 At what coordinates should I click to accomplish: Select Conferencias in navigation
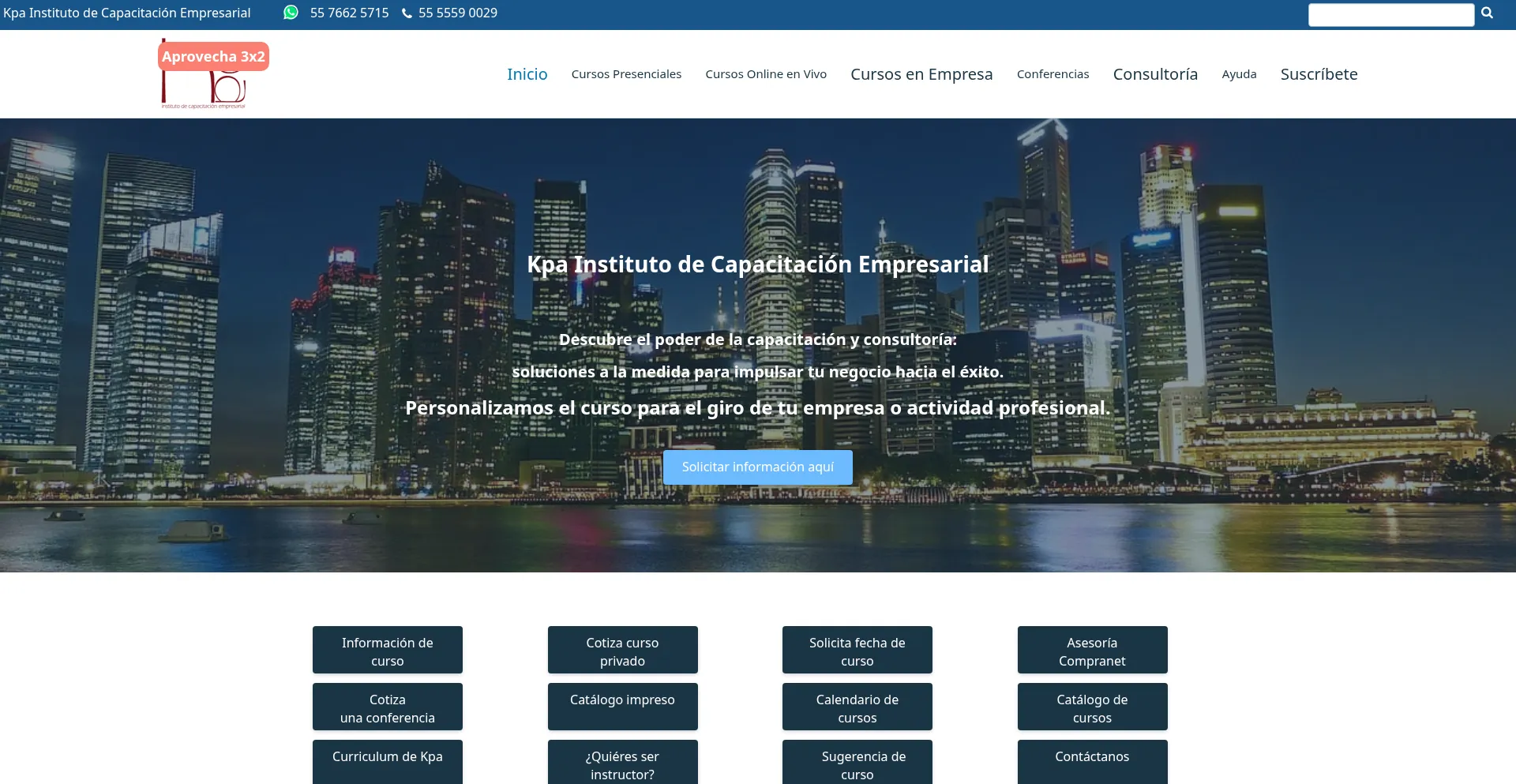(x=1053, y=74)
